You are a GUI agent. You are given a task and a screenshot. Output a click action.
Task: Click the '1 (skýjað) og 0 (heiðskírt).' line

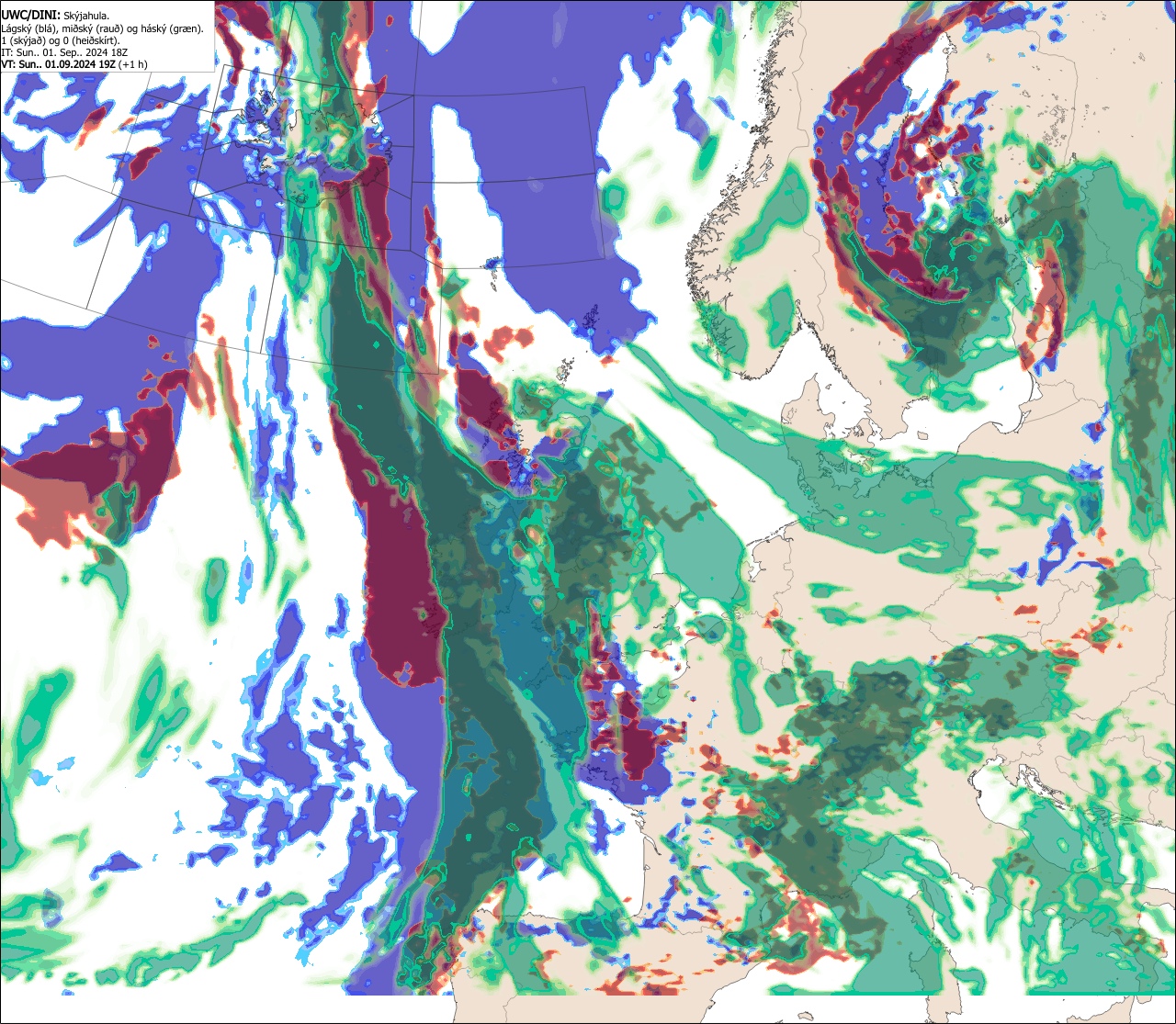(60, 40)
